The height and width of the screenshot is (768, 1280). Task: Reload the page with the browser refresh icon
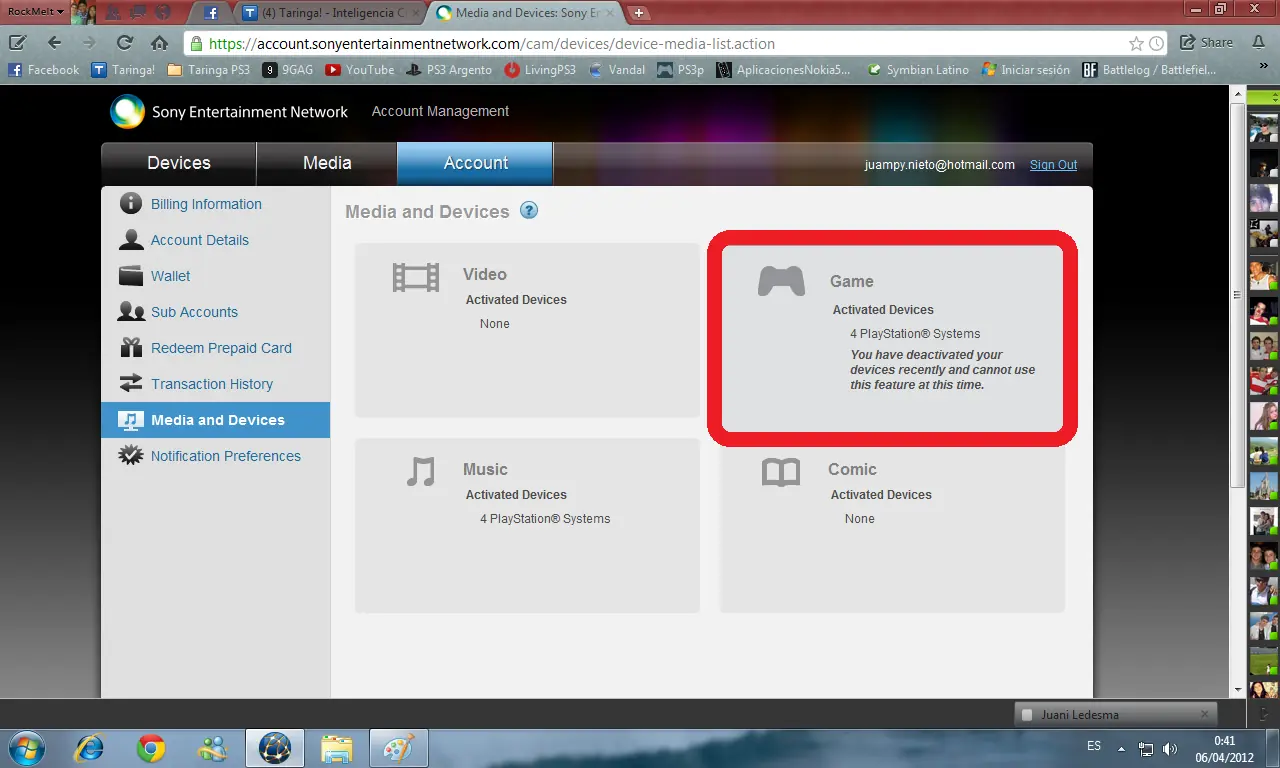124,43
